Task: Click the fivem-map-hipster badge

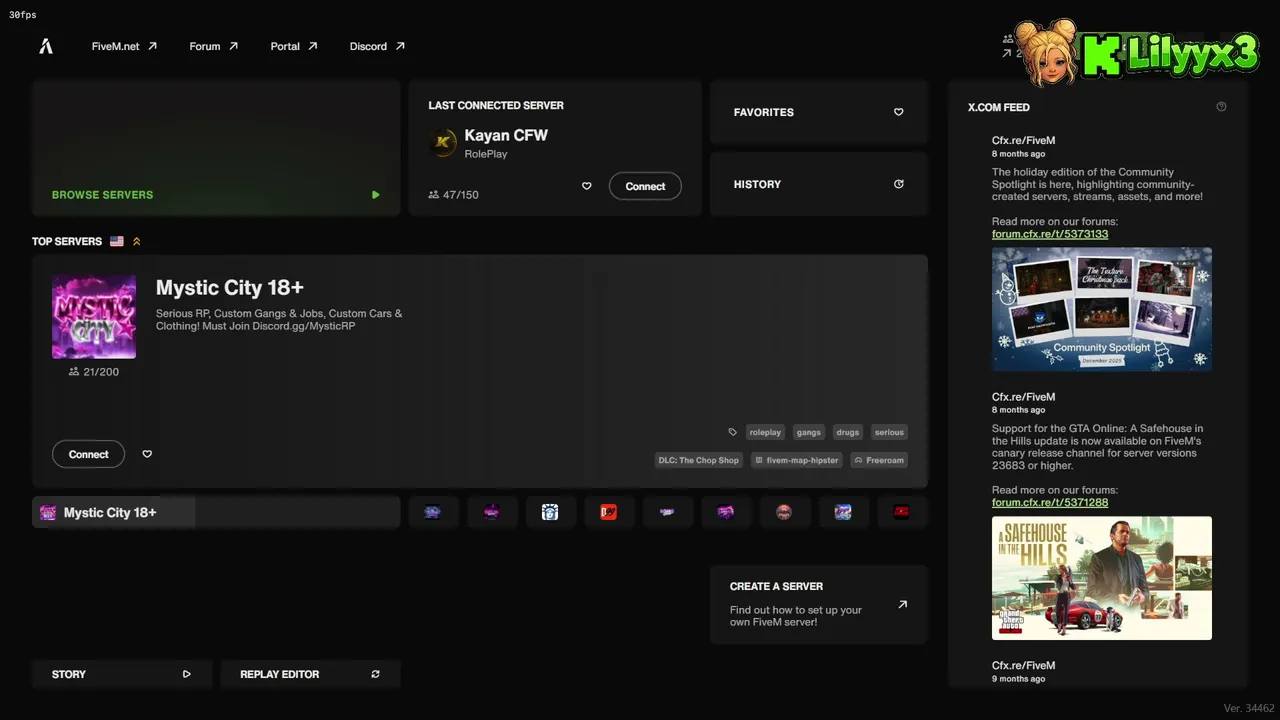Action: [796, 460]
